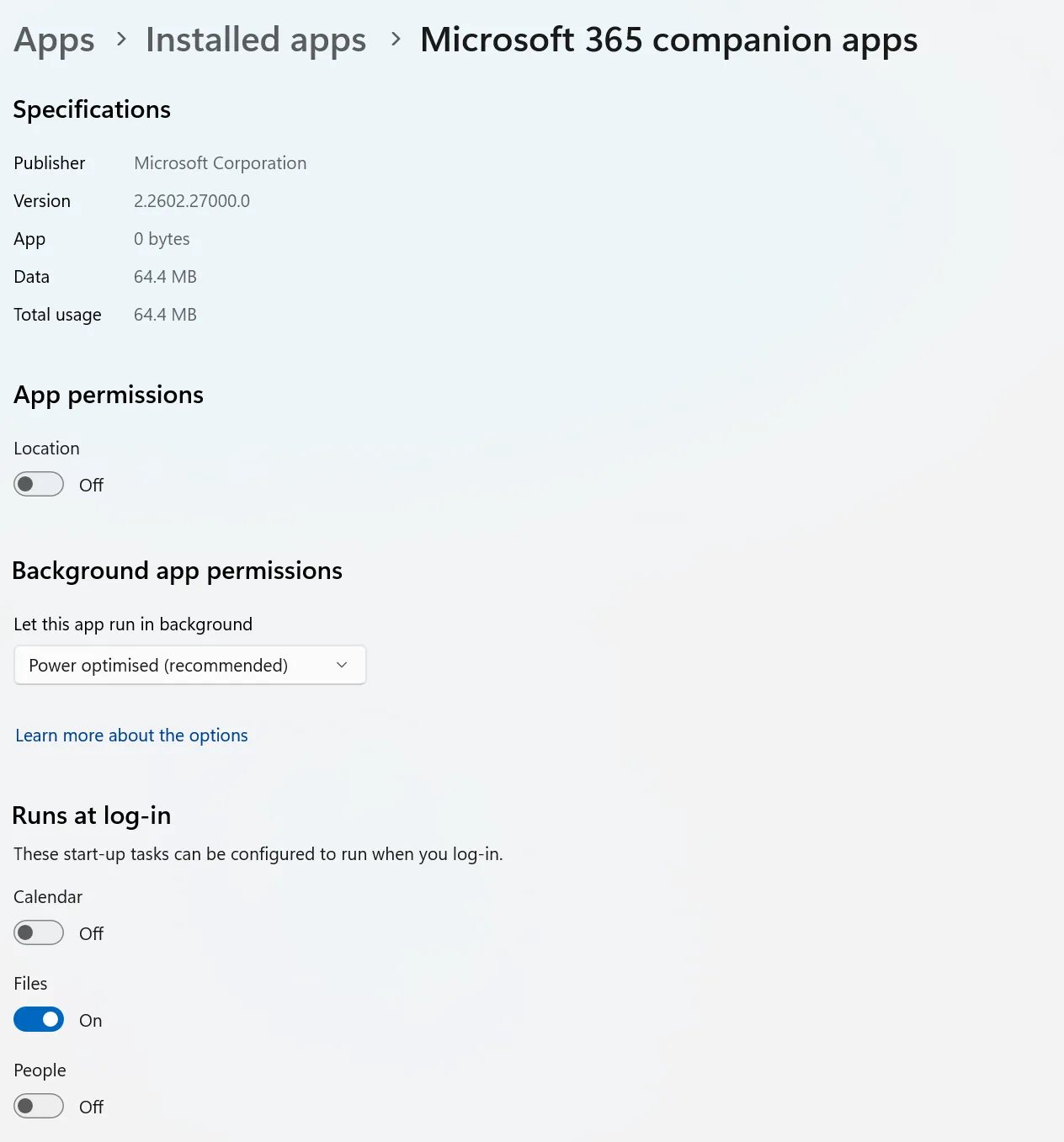Screen dimensions: 1064x1142
Task: Navigate back to Apps settings
Action: point(53,40)
